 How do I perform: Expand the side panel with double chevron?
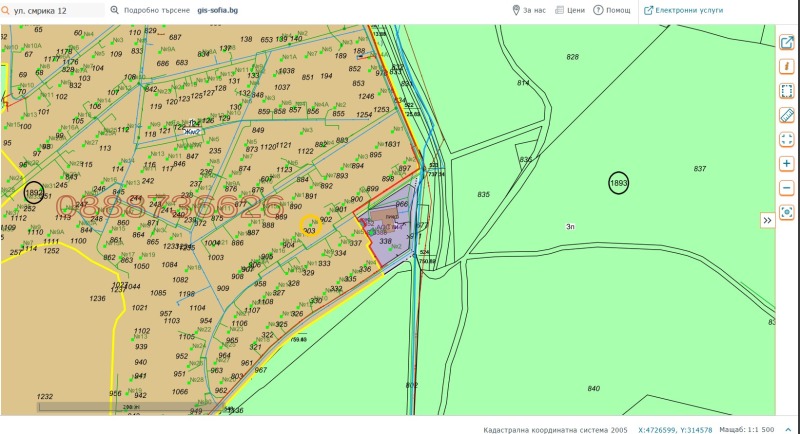point(767,220)
